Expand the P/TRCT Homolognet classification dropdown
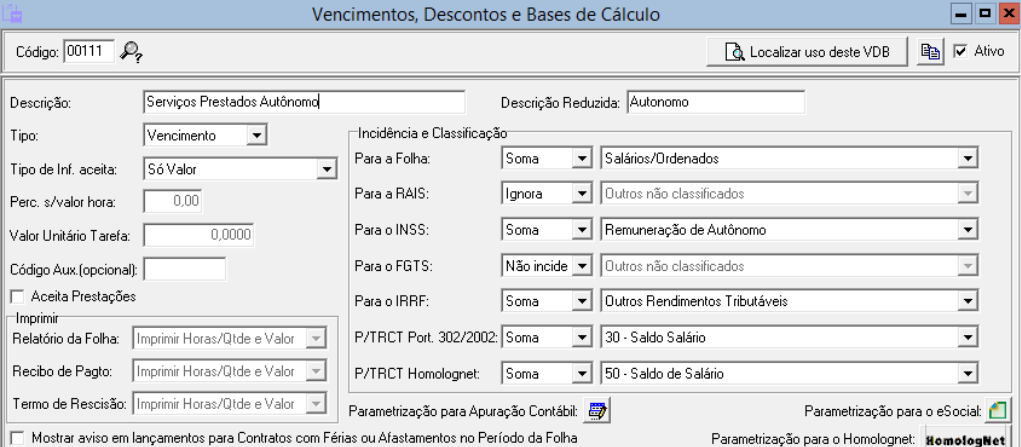Viewport: 1021px width, 447px height. coord(967,374)
